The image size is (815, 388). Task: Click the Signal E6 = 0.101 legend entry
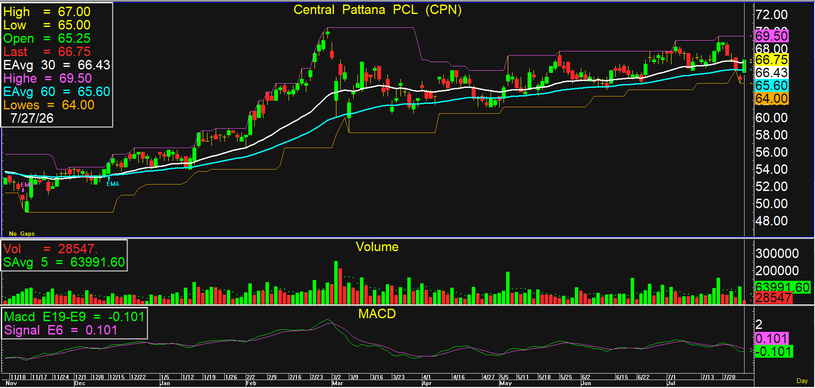point(60,330)
